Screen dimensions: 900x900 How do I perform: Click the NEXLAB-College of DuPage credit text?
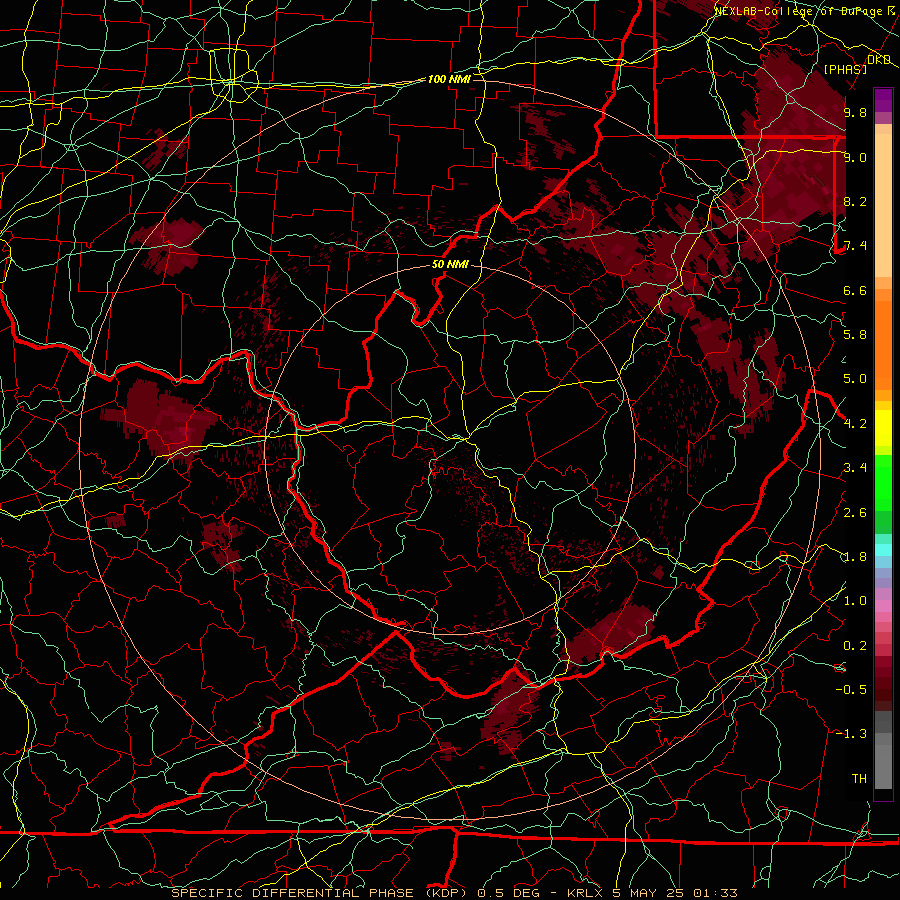pos(797,11)
